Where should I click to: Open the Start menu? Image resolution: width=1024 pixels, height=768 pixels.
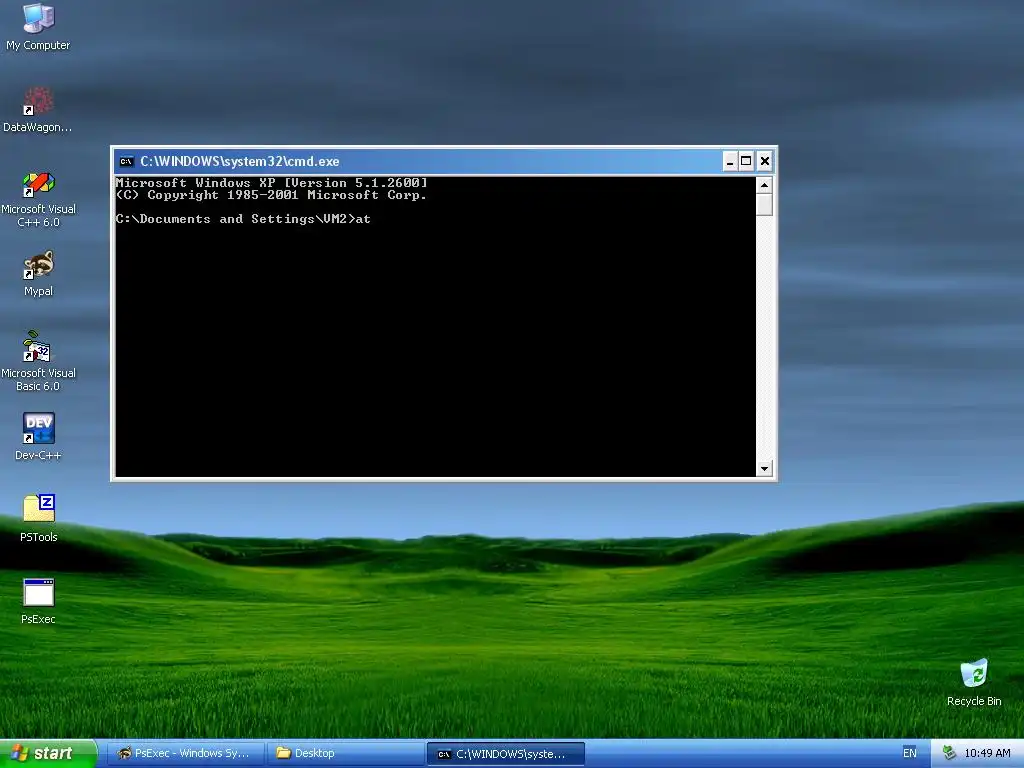coord(48,753)
